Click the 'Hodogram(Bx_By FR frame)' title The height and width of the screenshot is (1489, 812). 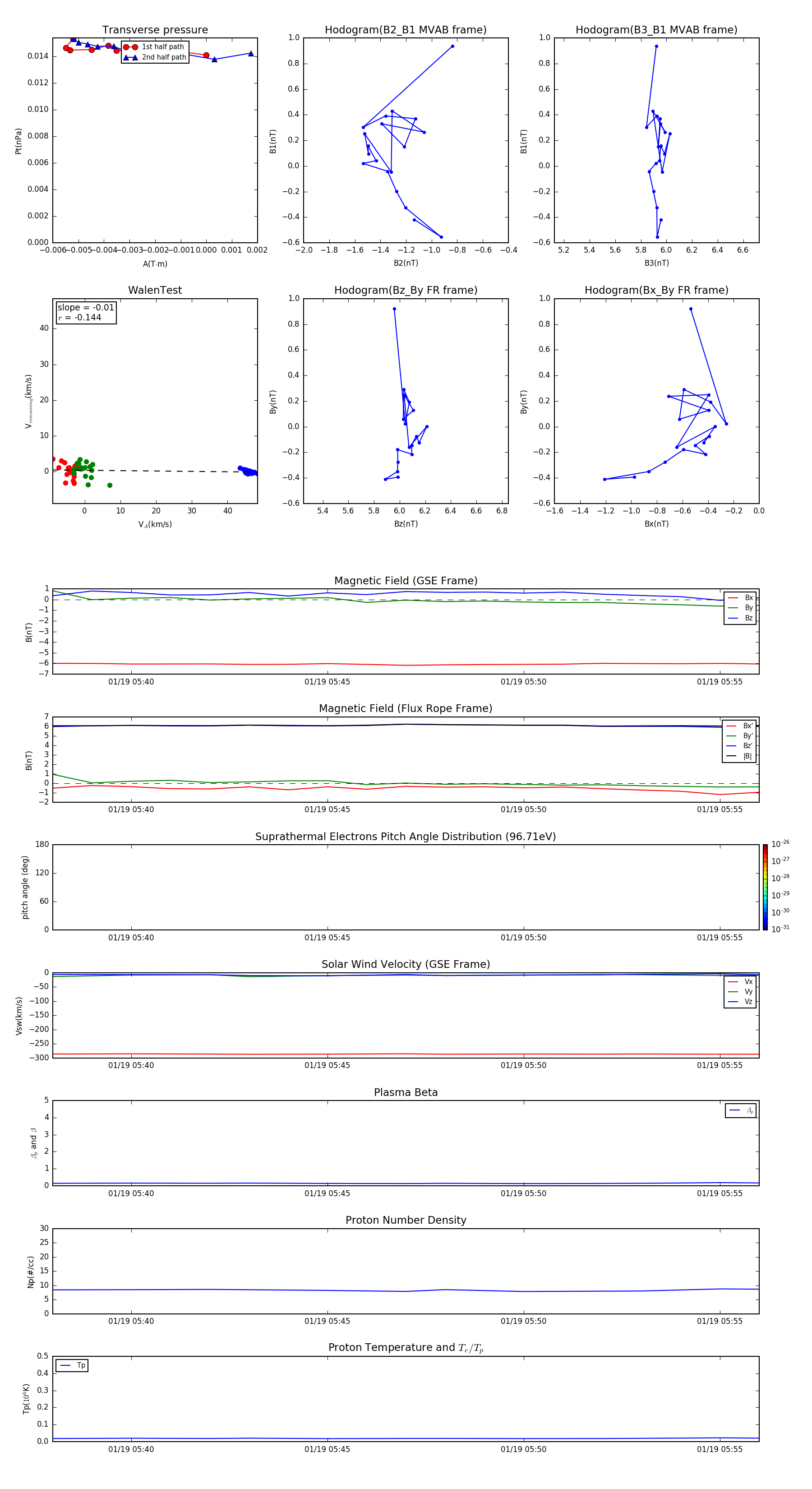[x=656, y=290]
